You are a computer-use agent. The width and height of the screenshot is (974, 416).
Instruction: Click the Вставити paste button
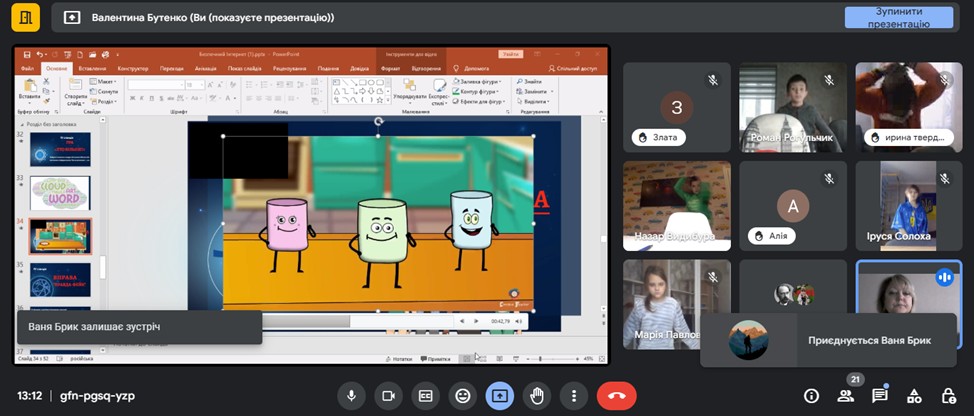coord(29,91)
